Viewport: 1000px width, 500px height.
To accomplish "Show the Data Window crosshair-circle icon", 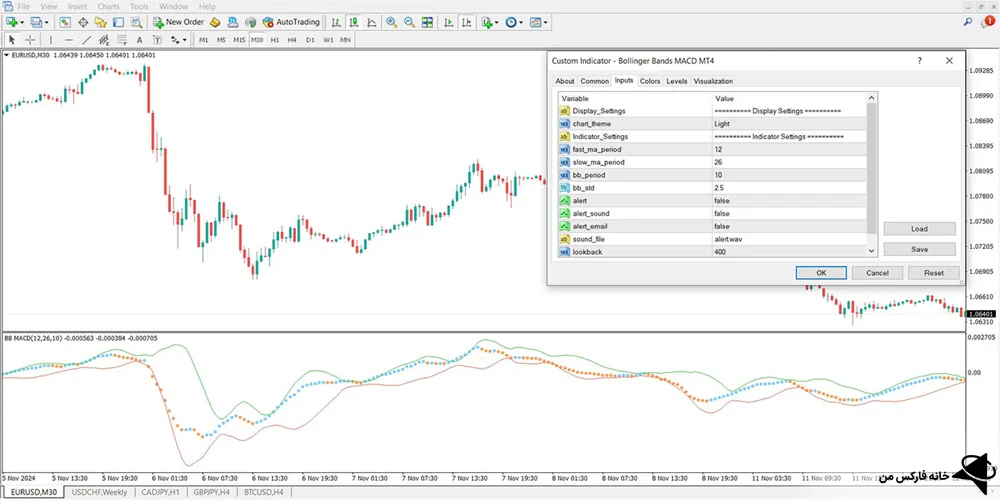I will (83, 22).
